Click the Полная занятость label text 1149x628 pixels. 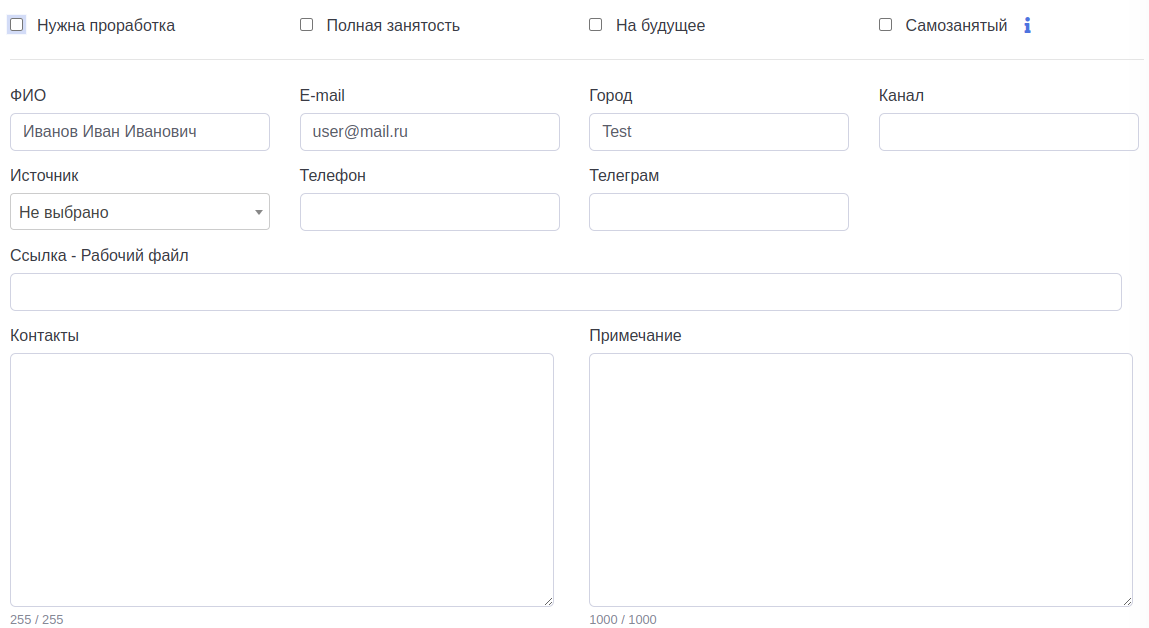point(393,26)
